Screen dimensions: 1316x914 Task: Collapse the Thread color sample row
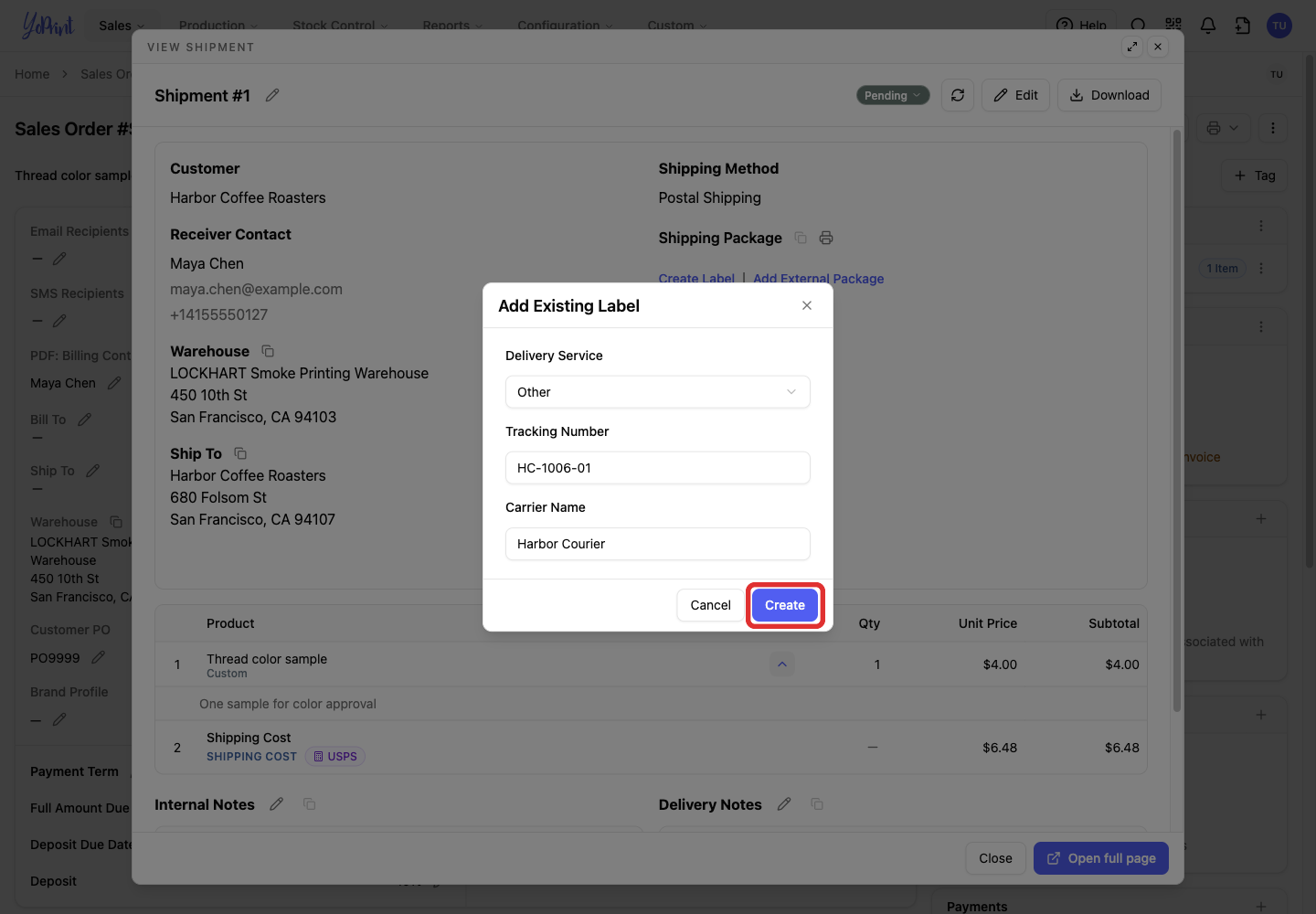[782, 664]
